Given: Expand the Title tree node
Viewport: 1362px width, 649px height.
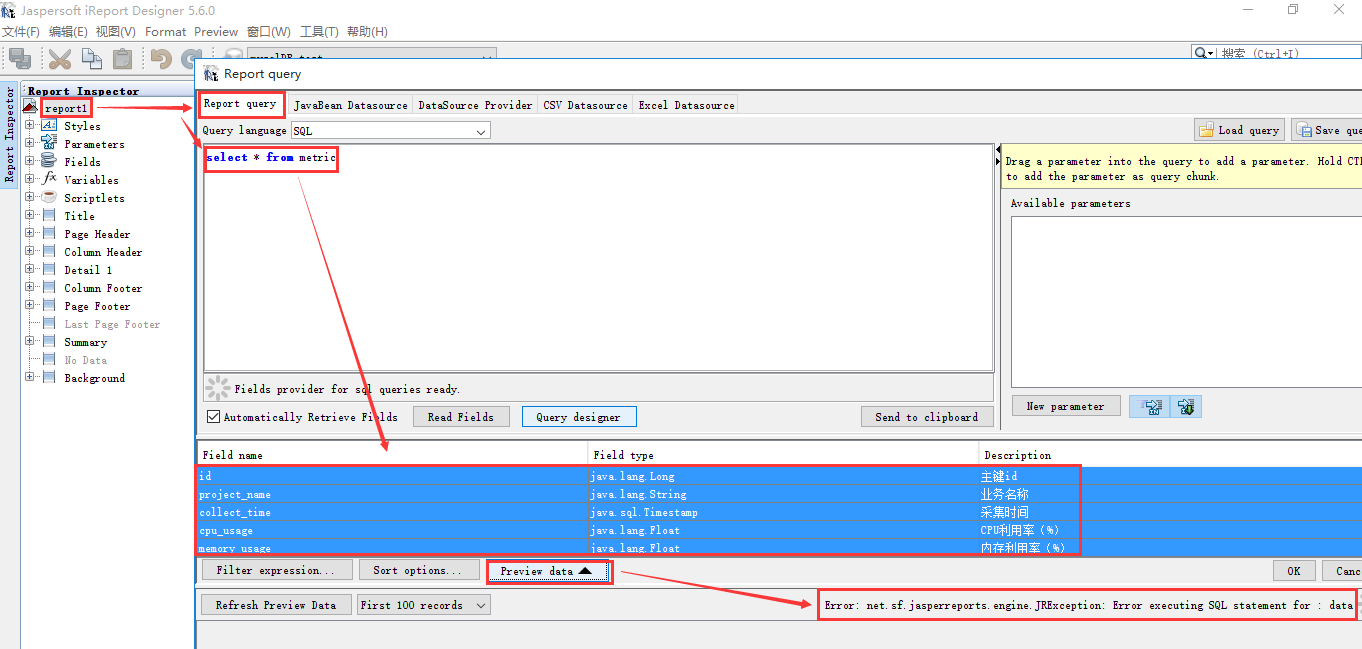Looking at the screenshot, I should click(30, 215).
